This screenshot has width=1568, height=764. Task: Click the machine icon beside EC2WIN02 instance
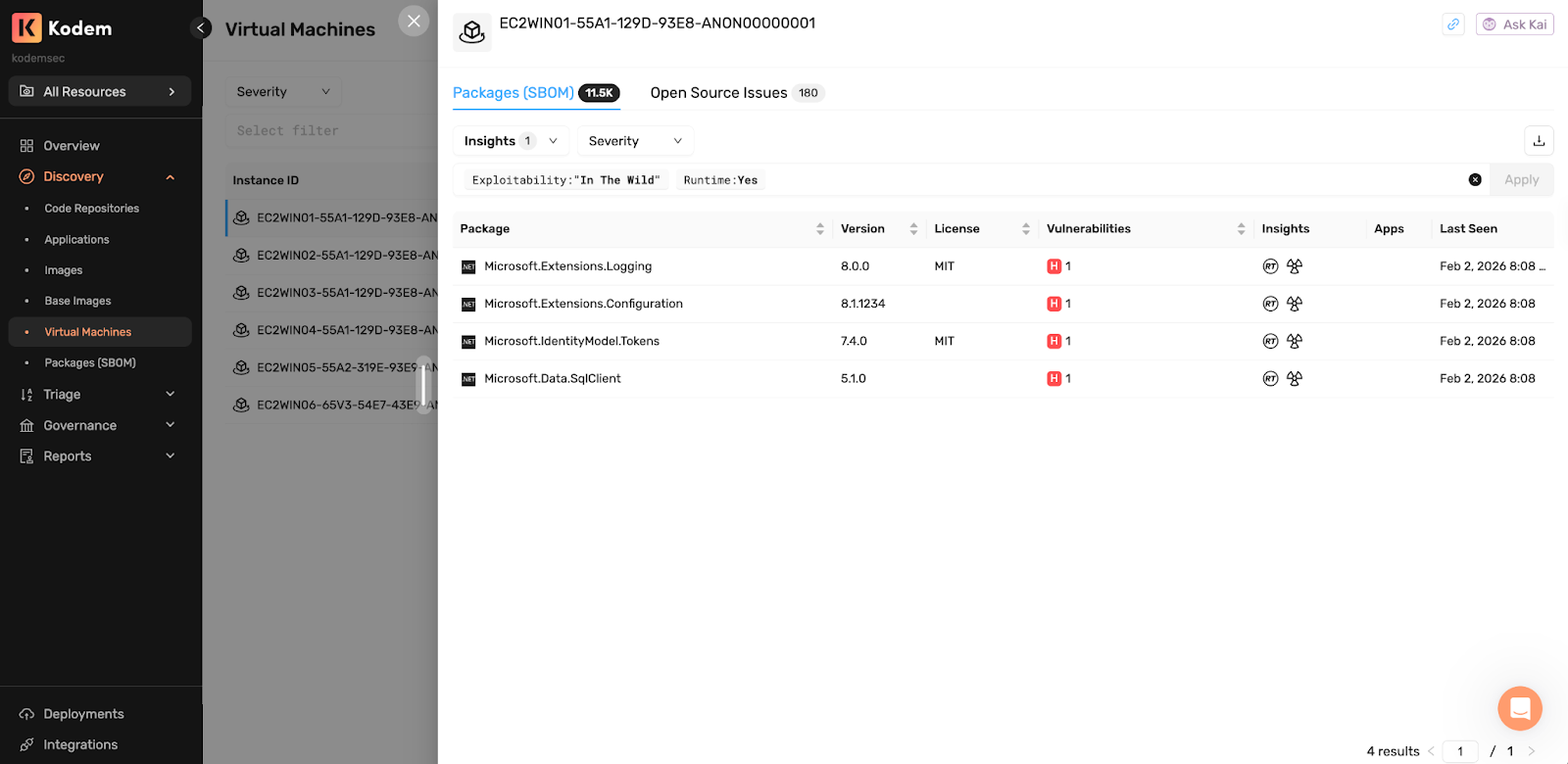[241, 256]
